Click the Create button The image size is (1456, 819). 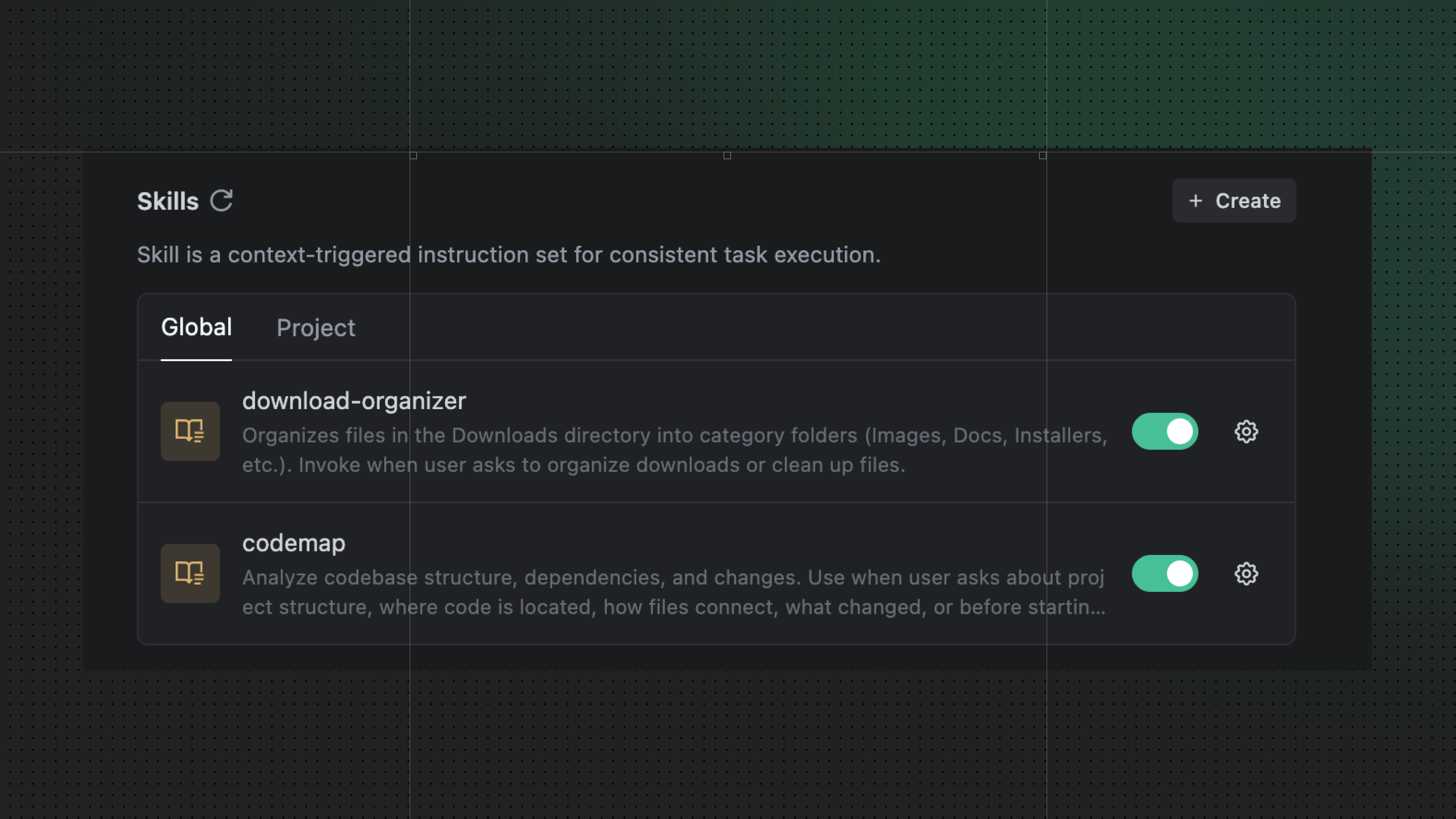pyautogui.click(x=1234, y=201)
